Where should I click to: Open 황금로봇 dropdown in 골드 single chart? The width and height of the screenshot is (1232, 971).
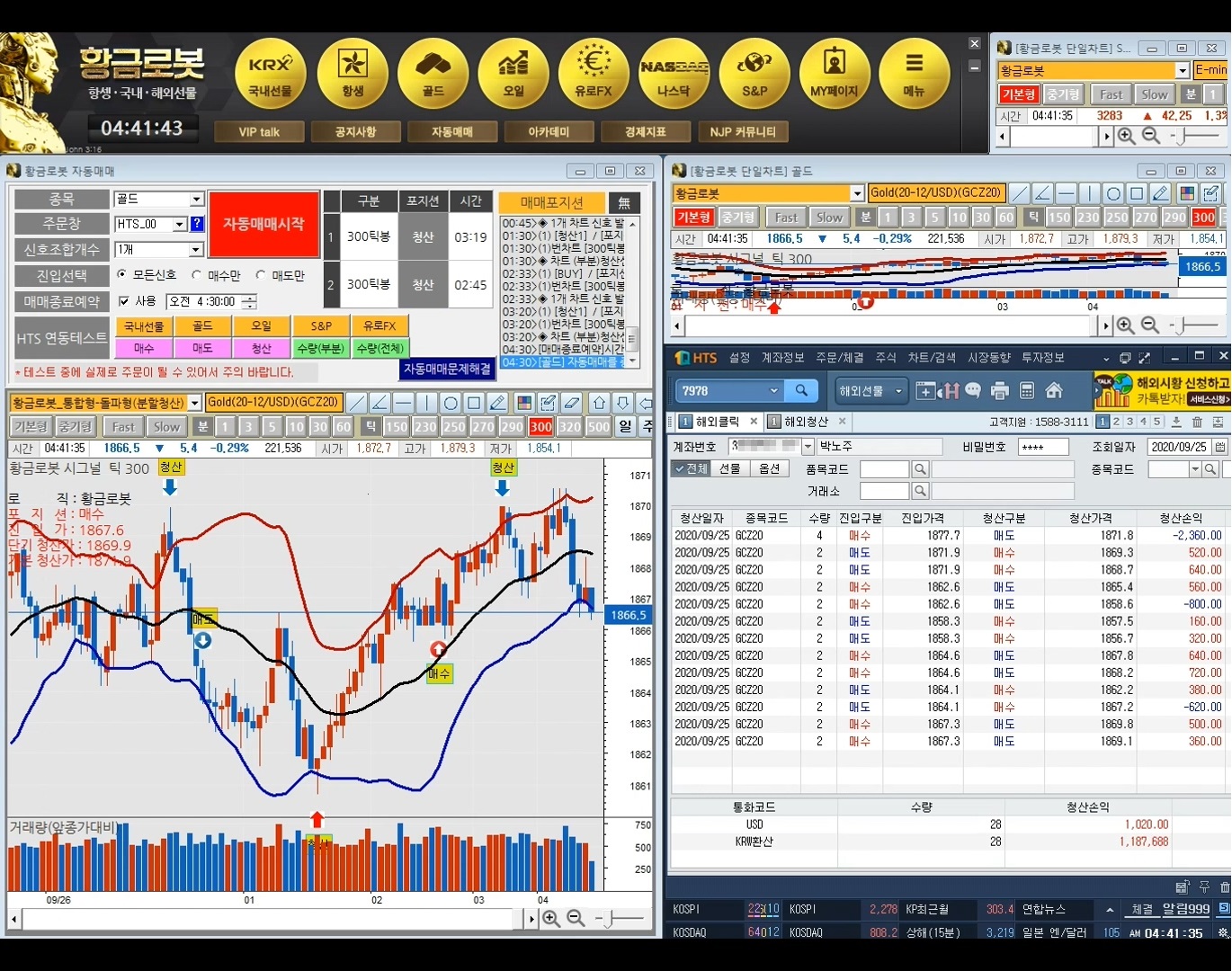857,193
